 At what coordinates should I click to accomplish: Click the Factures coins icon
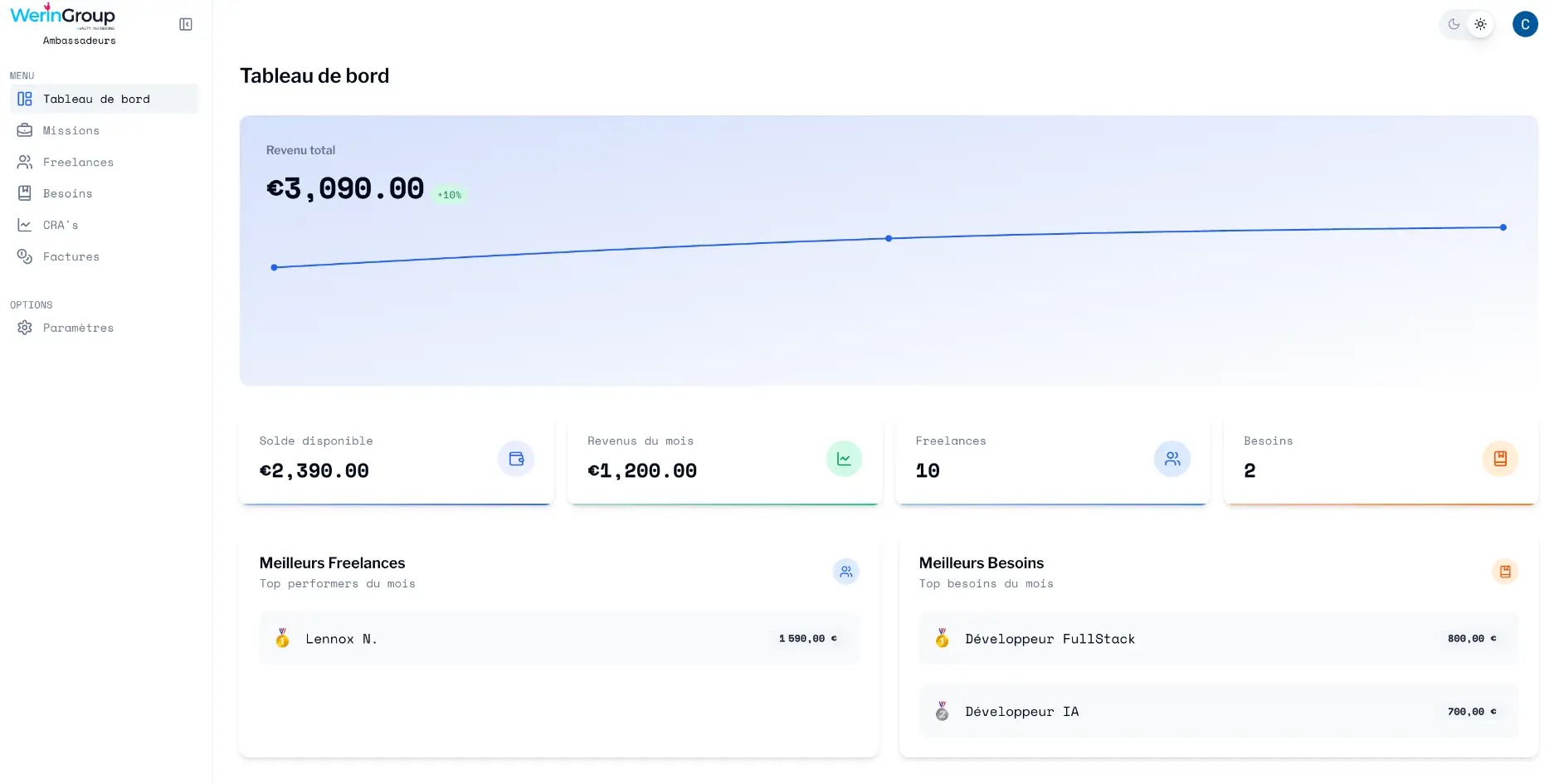coord(25,256)
